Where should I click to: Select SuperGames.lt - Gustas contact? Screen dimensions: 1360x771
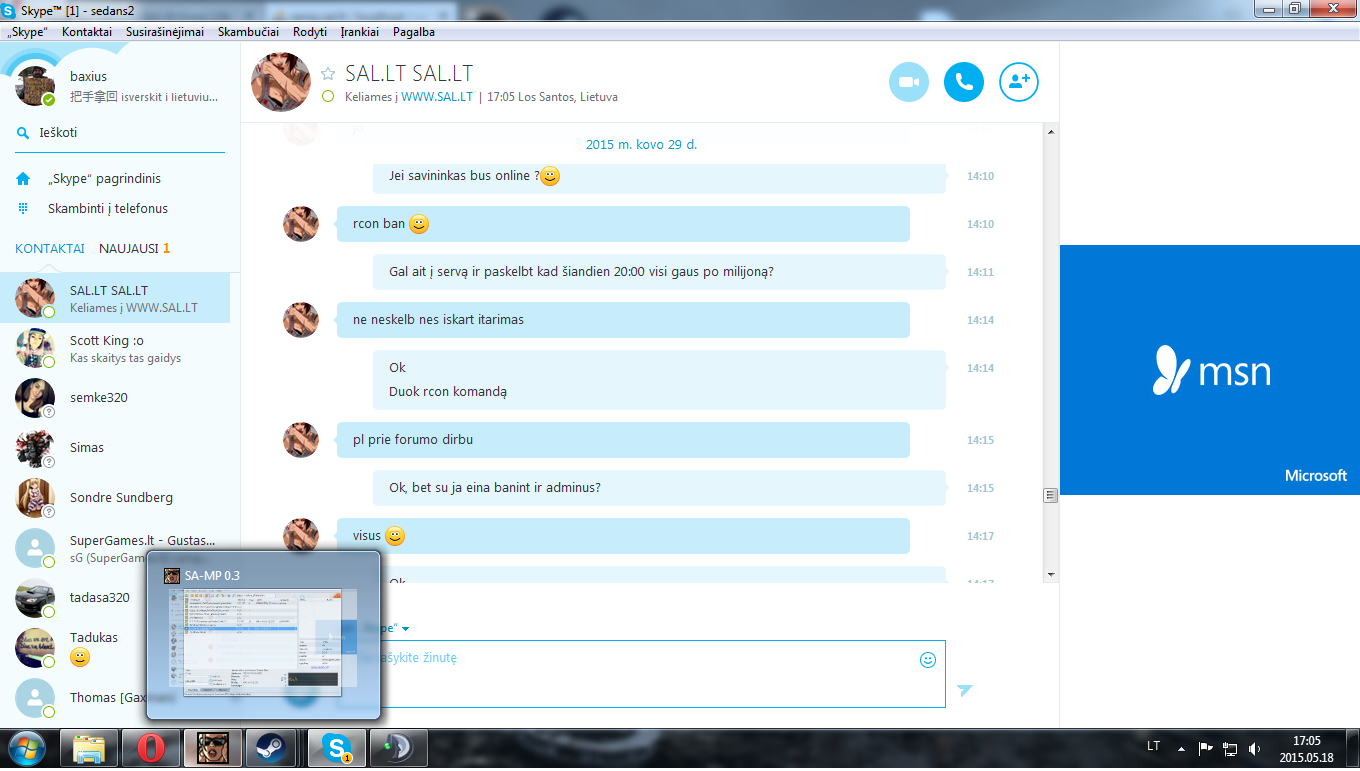pos(115,547)
